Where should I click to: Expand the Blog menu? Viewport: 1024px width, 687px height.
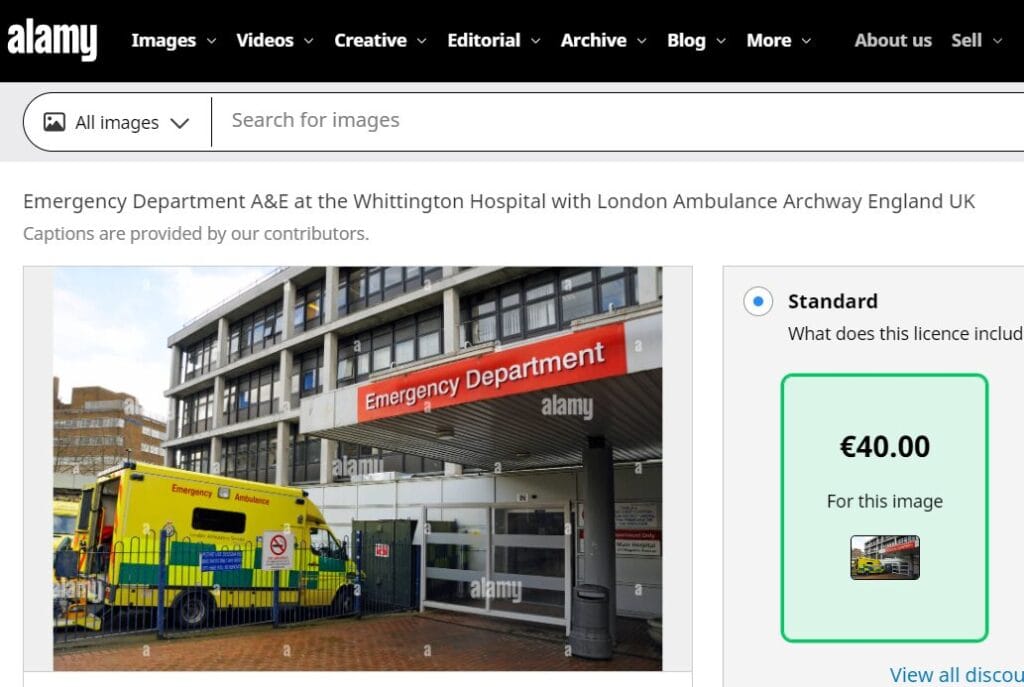click(x=696, y=40)
